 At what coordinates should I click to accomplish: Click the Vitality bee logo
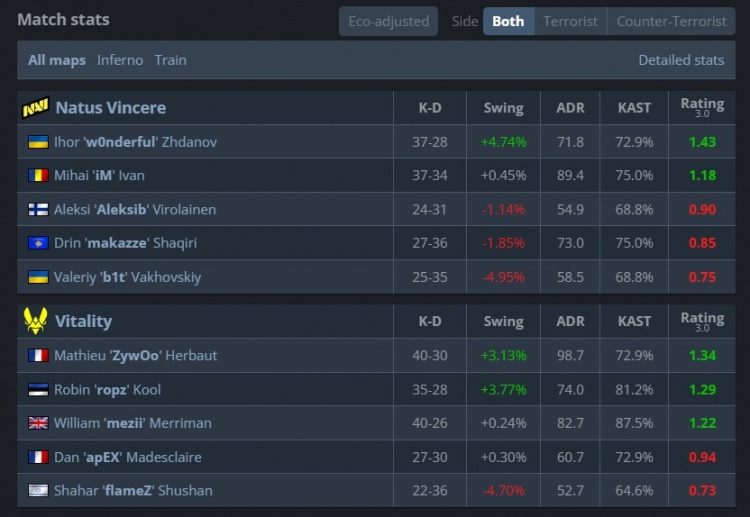tap(35, 321)
